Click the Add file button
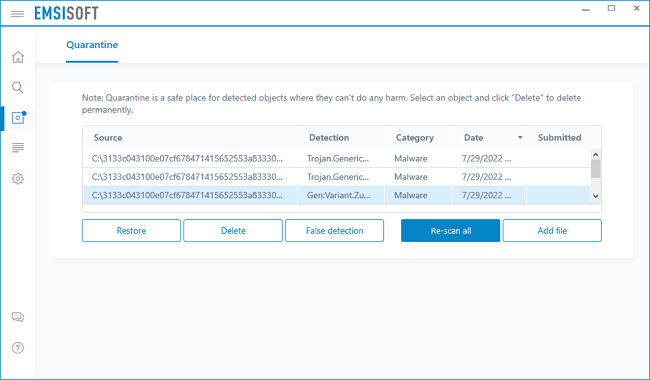Image resolution: width=650 pixels, height=380 pixels. pos(552,231)
